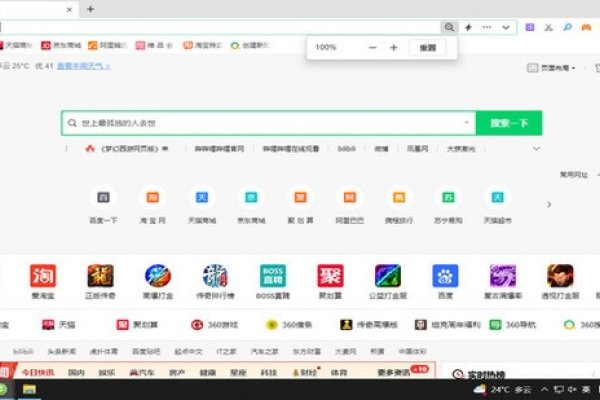Open the page layout dropdown
The image size is (600, 400).
pyautogui.click(x=551, y=68)
